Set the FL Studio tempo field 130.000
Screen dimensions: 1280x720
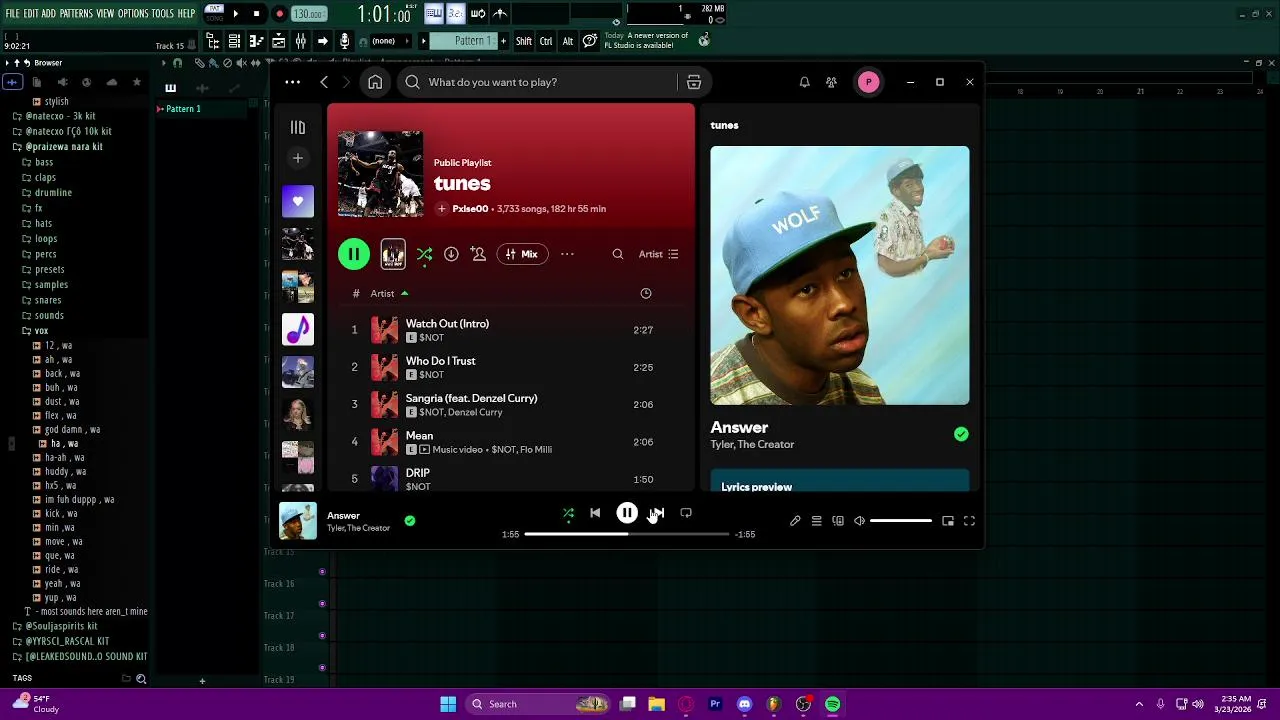308,14
